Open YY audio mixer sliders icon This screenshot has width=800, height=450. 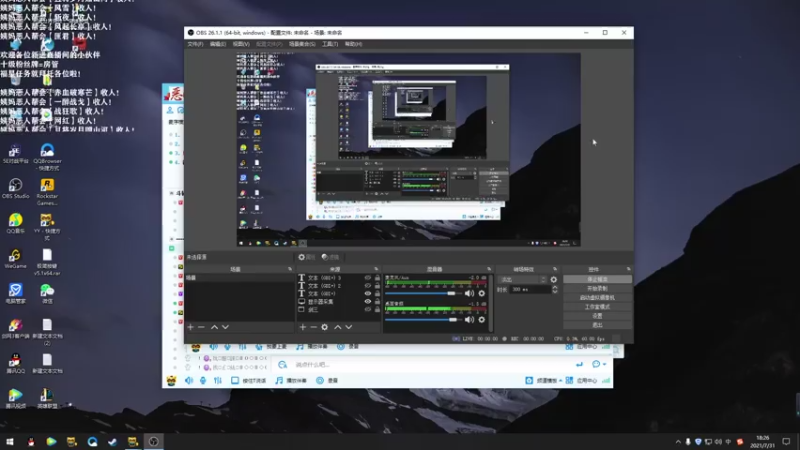point(218,381)
